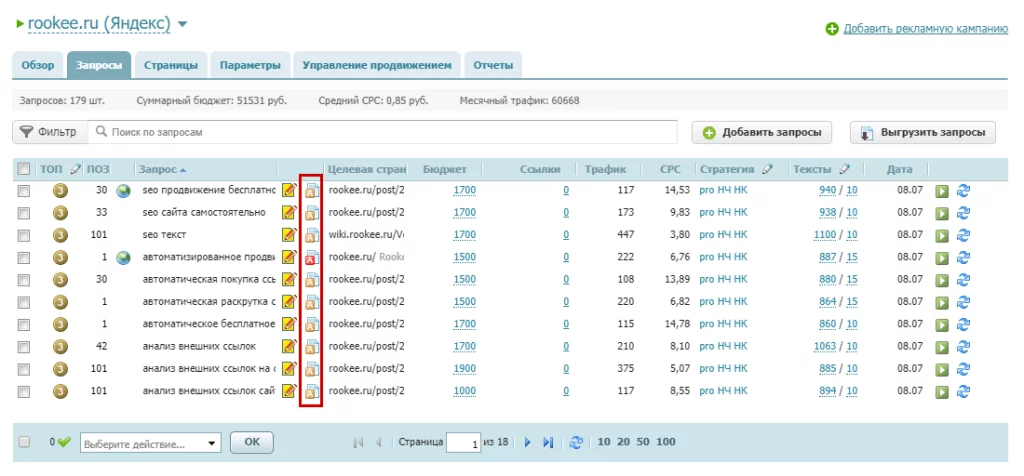
Task: Refresh icon in the budget 1000 row
Action: [963, 391]
